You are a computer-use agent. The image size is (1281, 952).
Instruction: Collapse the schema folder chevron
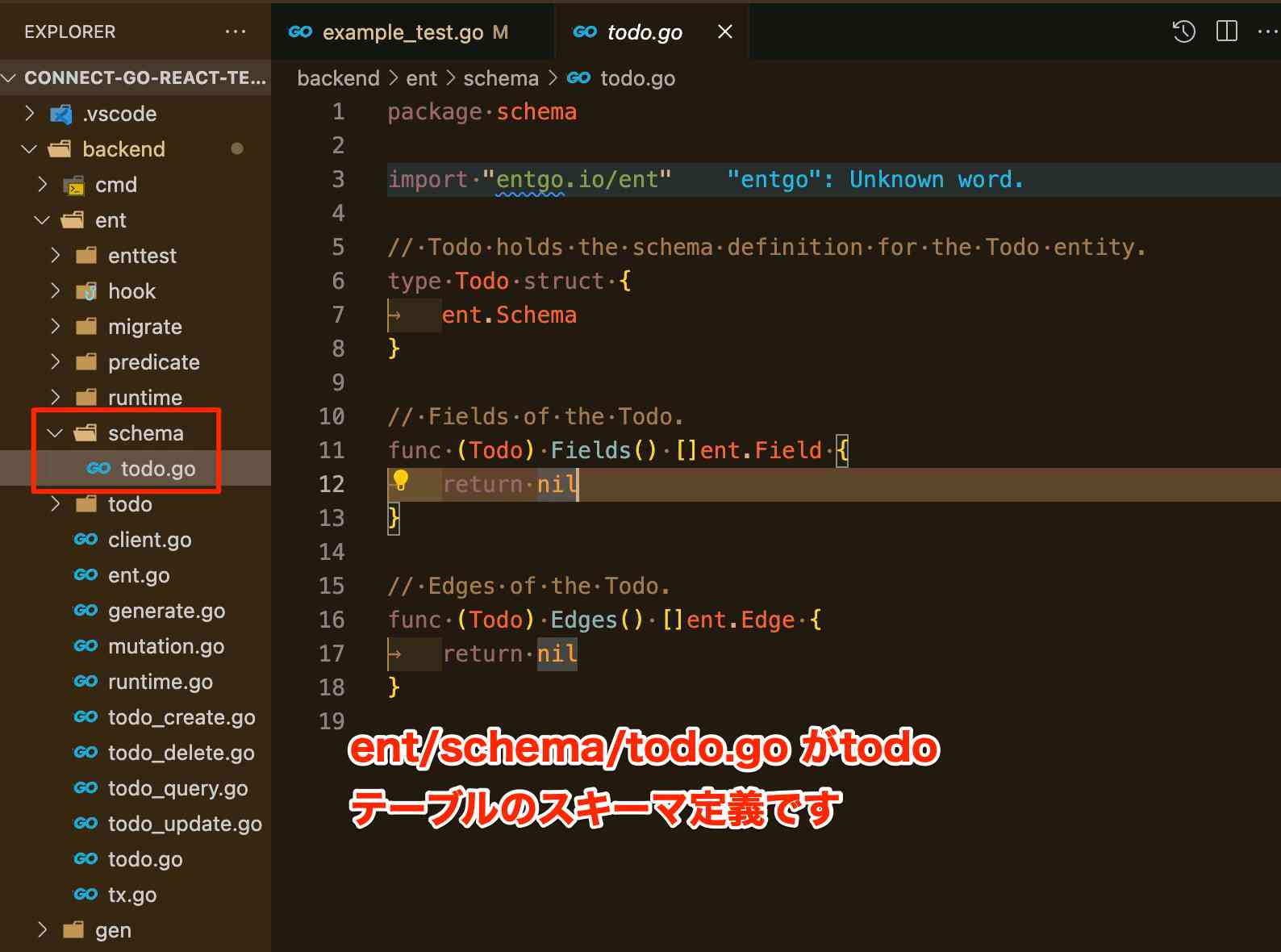click(55, 433)
